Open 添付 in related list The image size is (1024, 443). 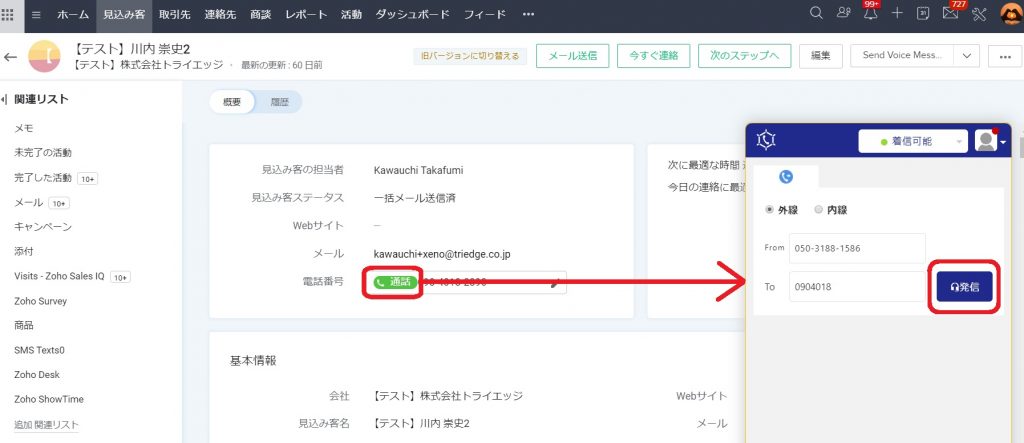24,252
